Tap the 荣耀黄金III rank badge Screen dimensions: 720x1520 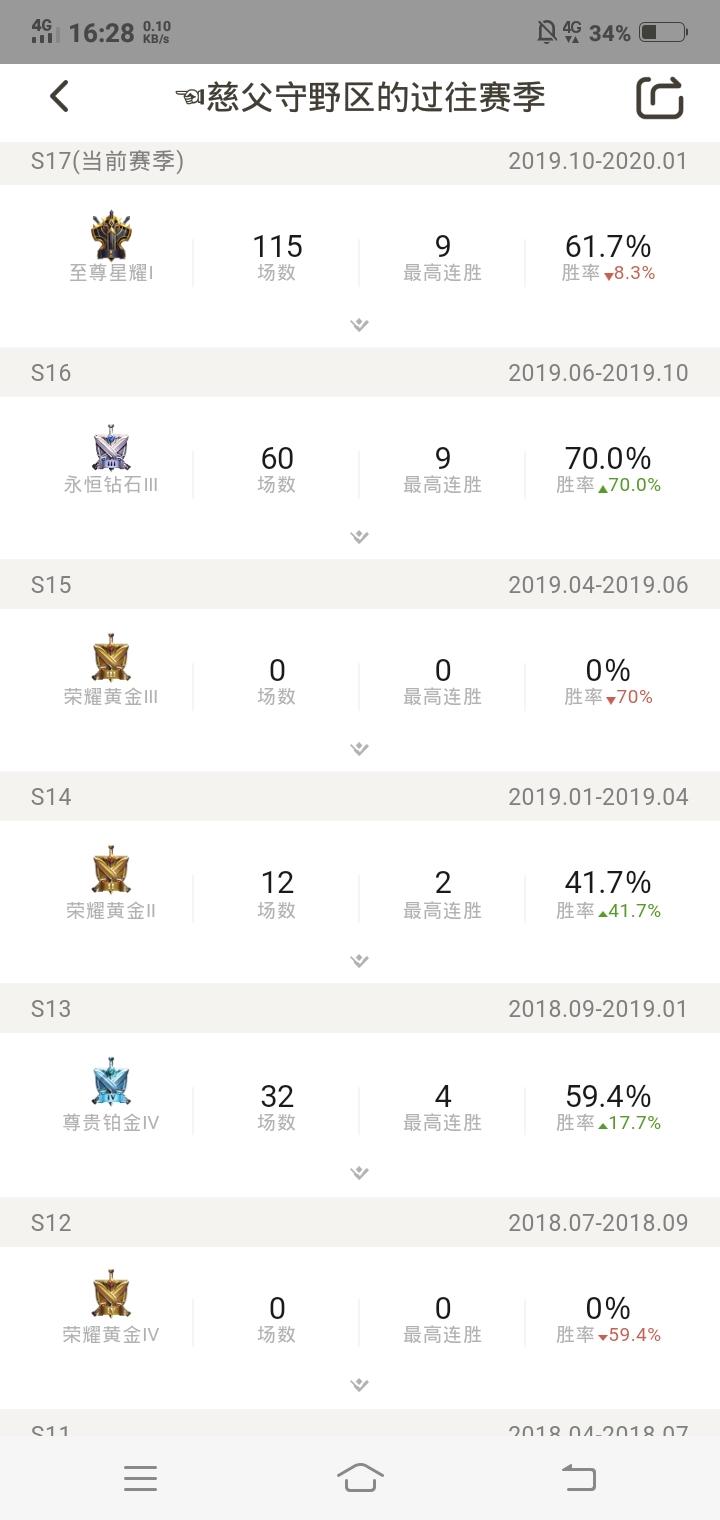(x=111, y=660)
